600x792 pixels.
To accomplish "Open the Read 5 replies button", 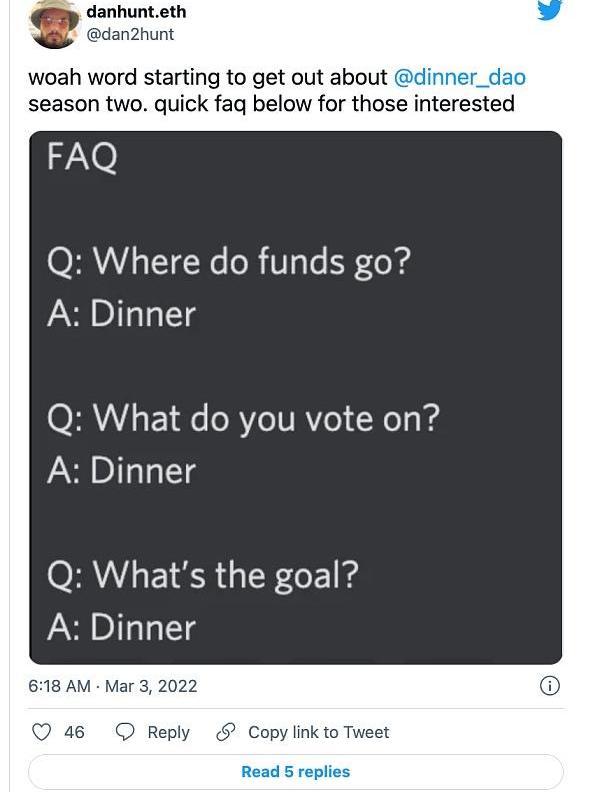I will 295,772.
